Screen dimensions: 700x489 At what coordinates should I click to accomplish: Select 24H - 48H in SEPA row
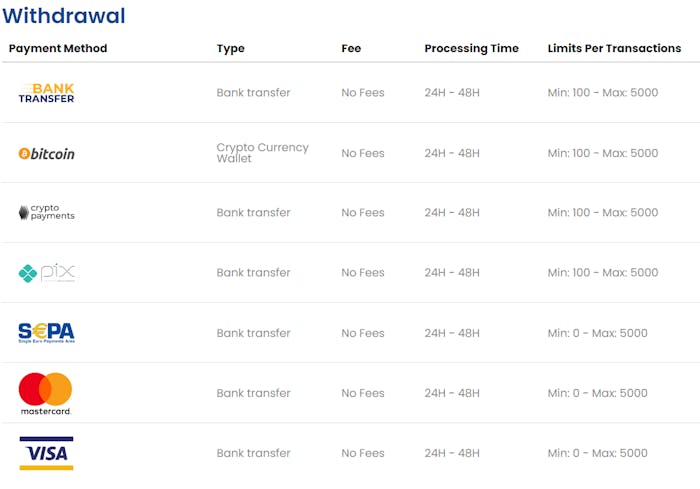(451, 333)
